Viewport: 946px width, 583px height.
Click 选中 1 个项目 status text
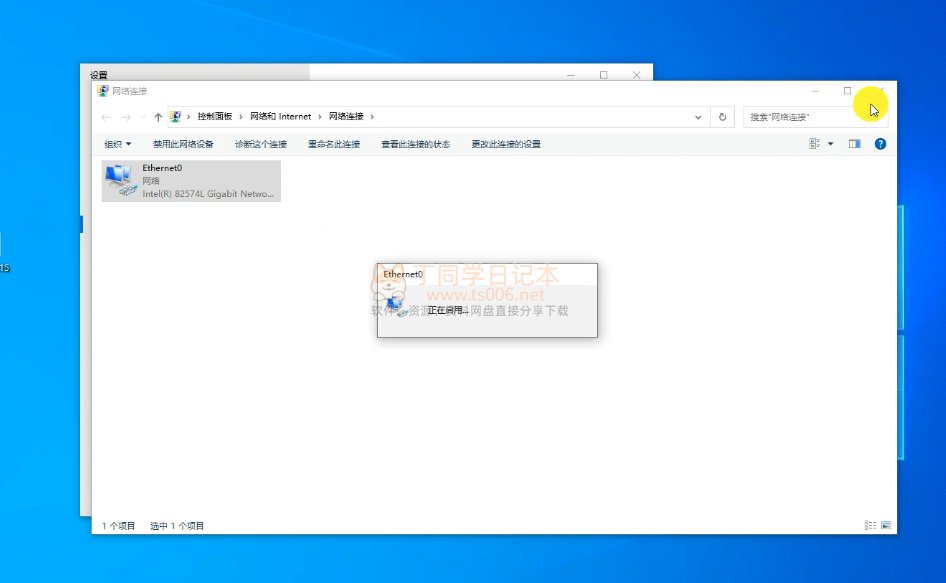click(177, 526)
